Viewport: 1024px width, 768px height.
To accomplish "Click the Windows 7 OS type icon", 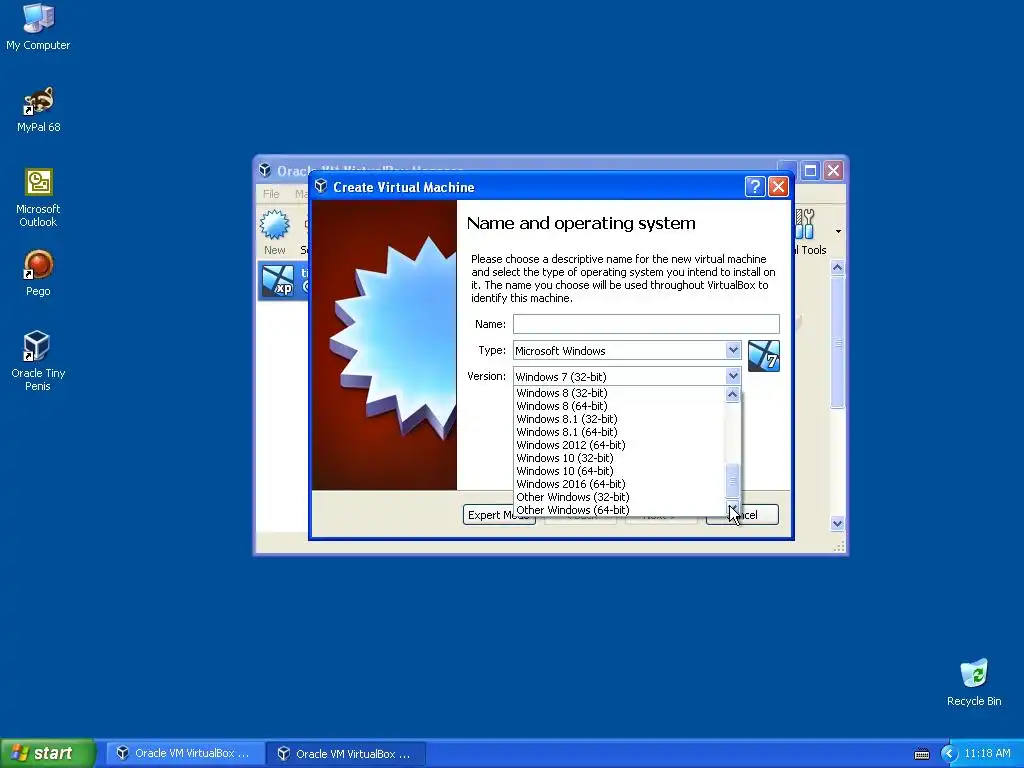I will click(763, 356).
